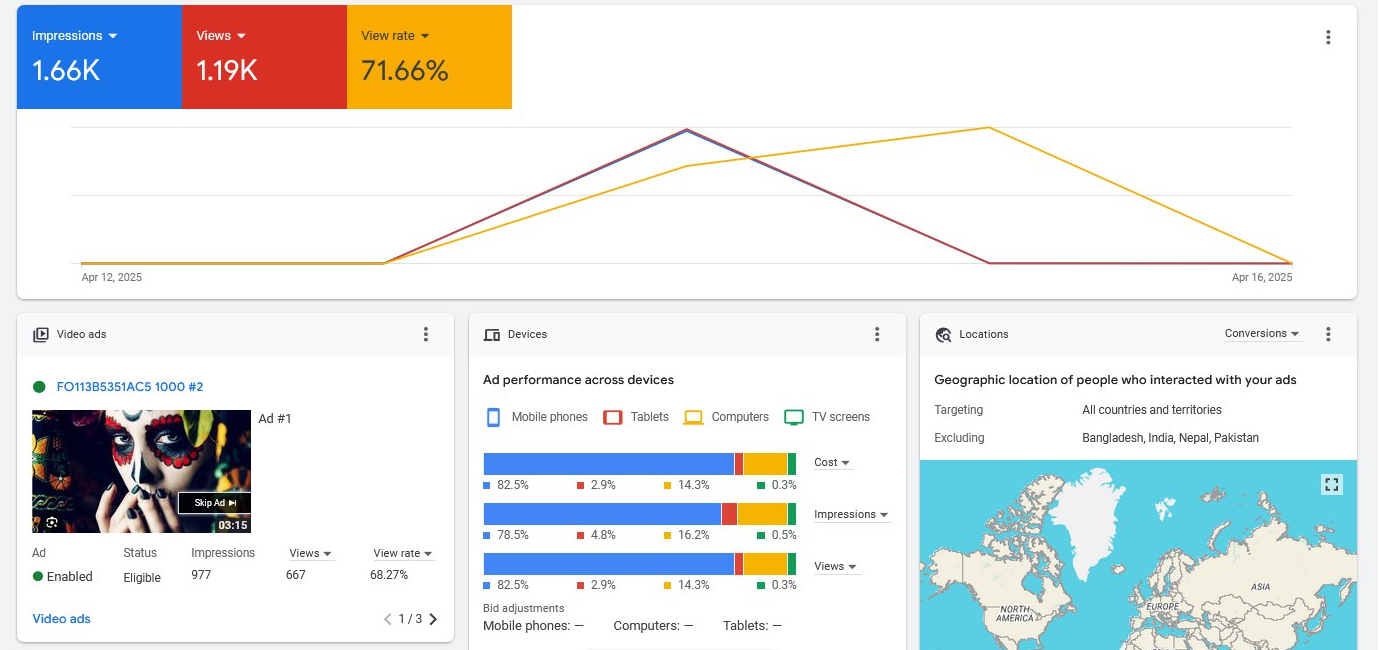Open Devices card more options menu
The height and width of the screenshot is (650, 1379).
(x=877, y=334)
